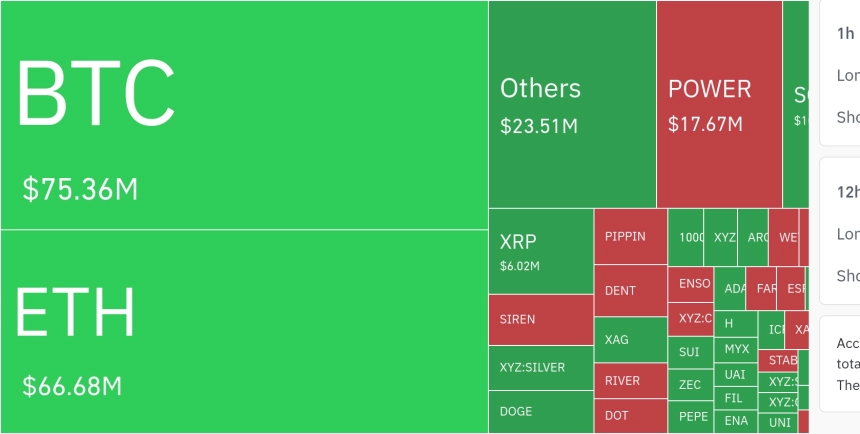Select the green DOGE tile

540,411
